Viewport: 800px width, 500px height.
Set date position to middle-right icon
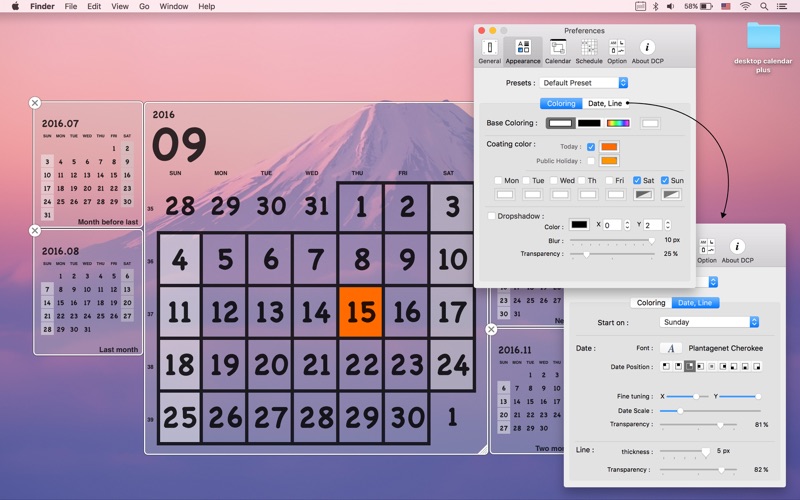[723, 366]
